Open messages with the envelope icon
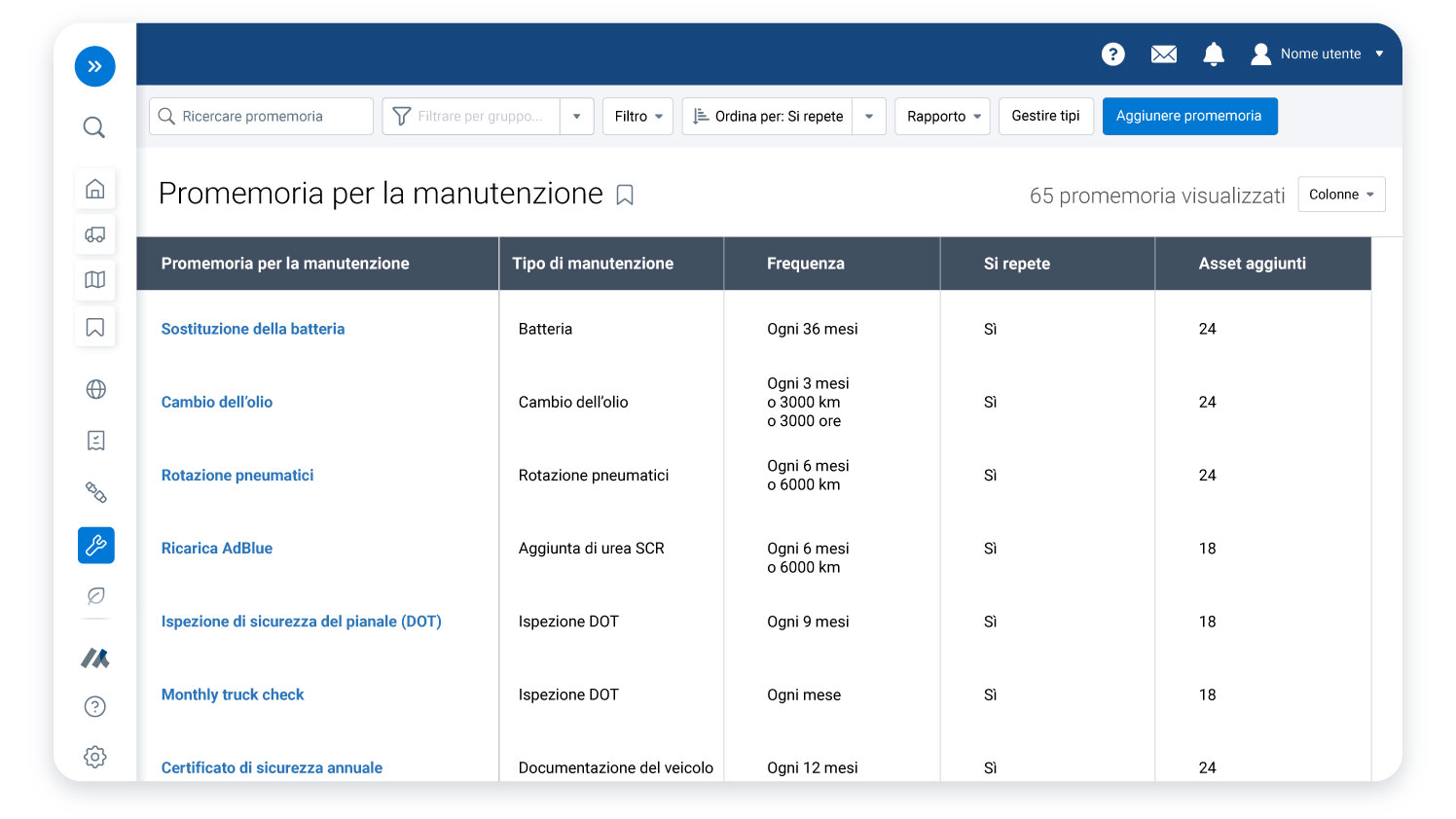The width and height of the screenshot is (1456, 819). point(1163,54)
